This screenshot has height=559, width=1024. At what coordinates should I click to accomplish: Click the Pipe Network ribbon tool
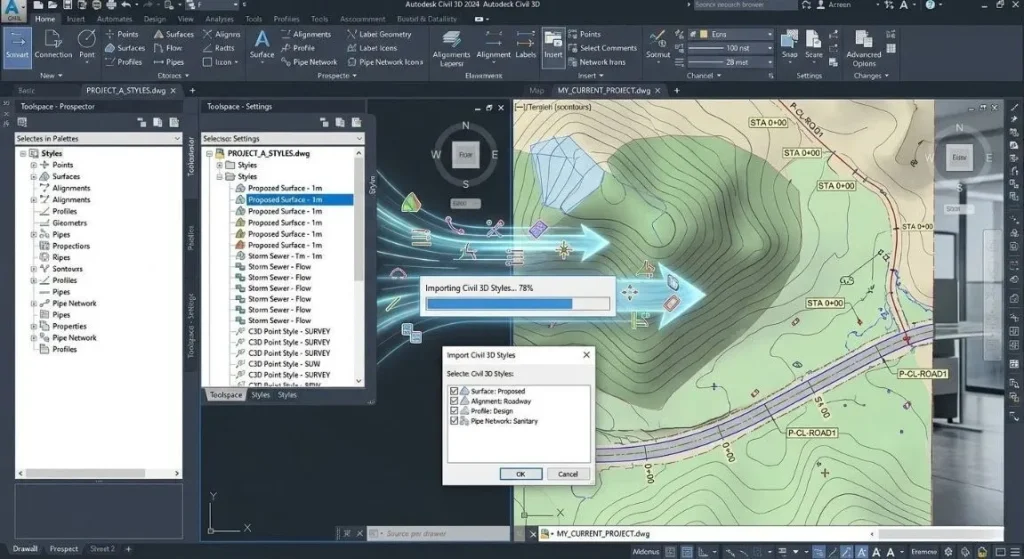click(309, 62)
